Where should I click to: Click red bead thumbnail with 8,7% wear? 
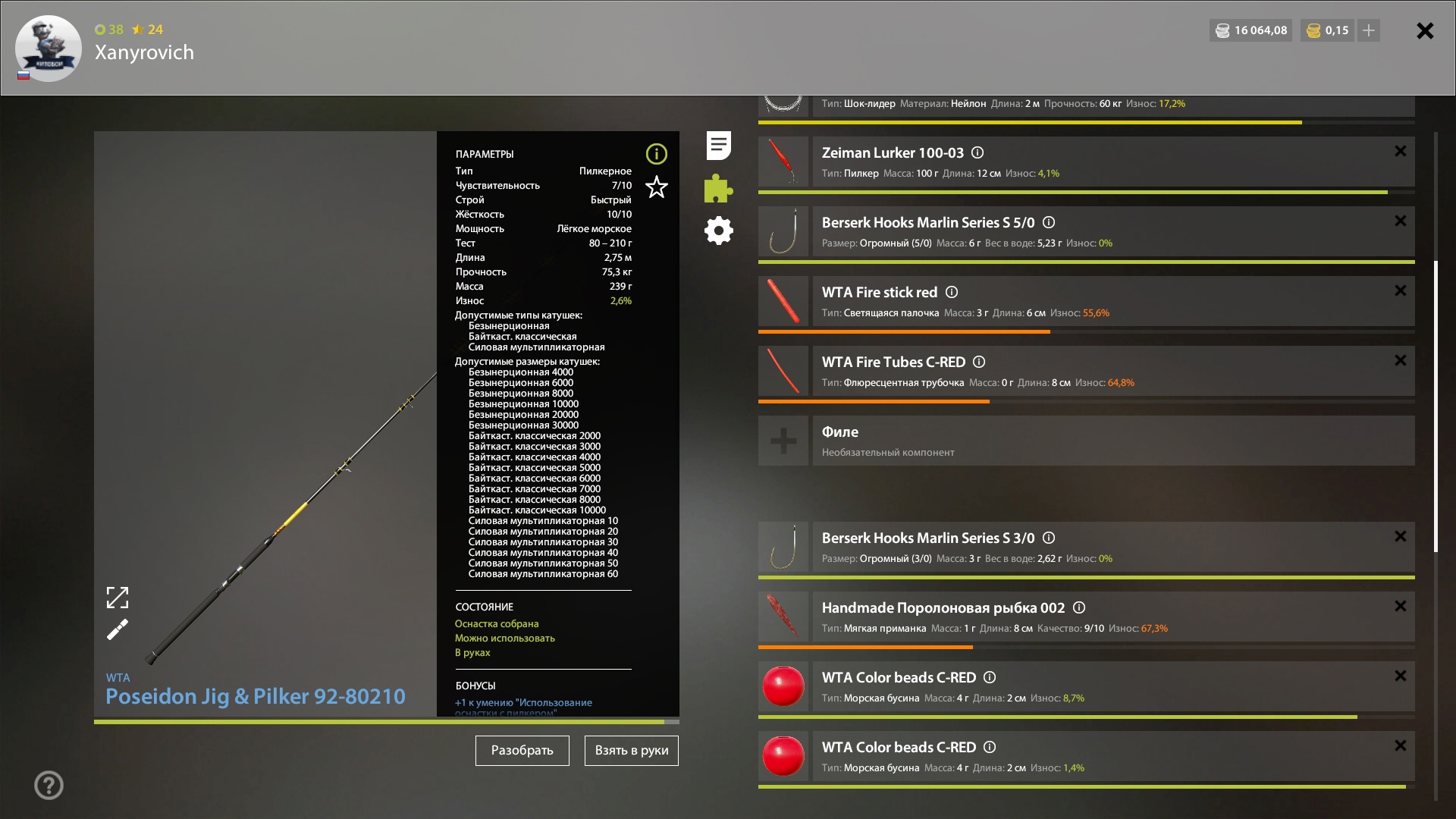click(x=783, y=686)
